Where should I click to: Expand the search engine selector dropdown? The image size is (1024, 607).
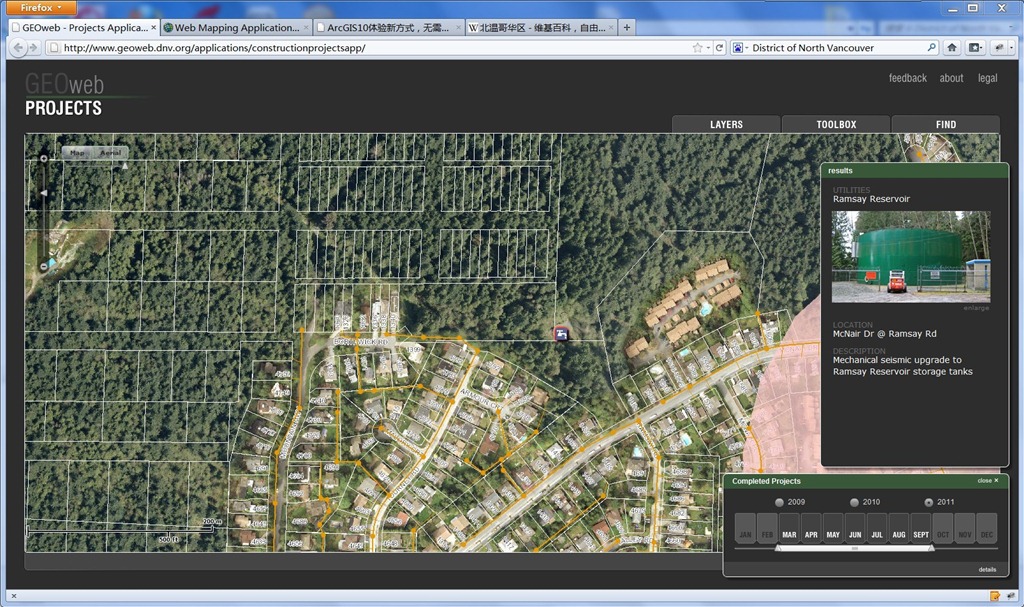(740, 47)
